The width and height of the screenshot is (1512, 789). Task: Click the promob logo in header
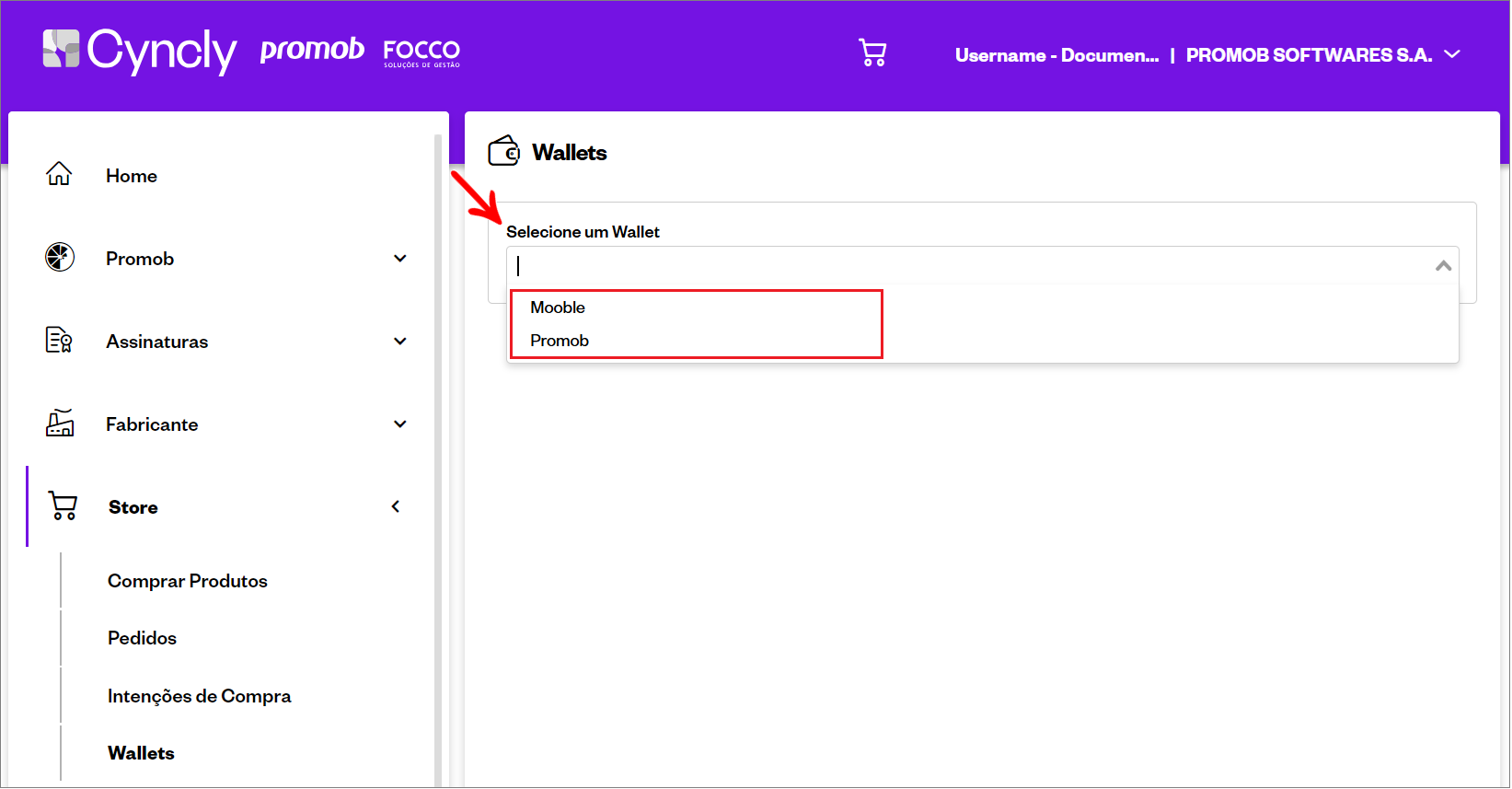click(312, 49)
